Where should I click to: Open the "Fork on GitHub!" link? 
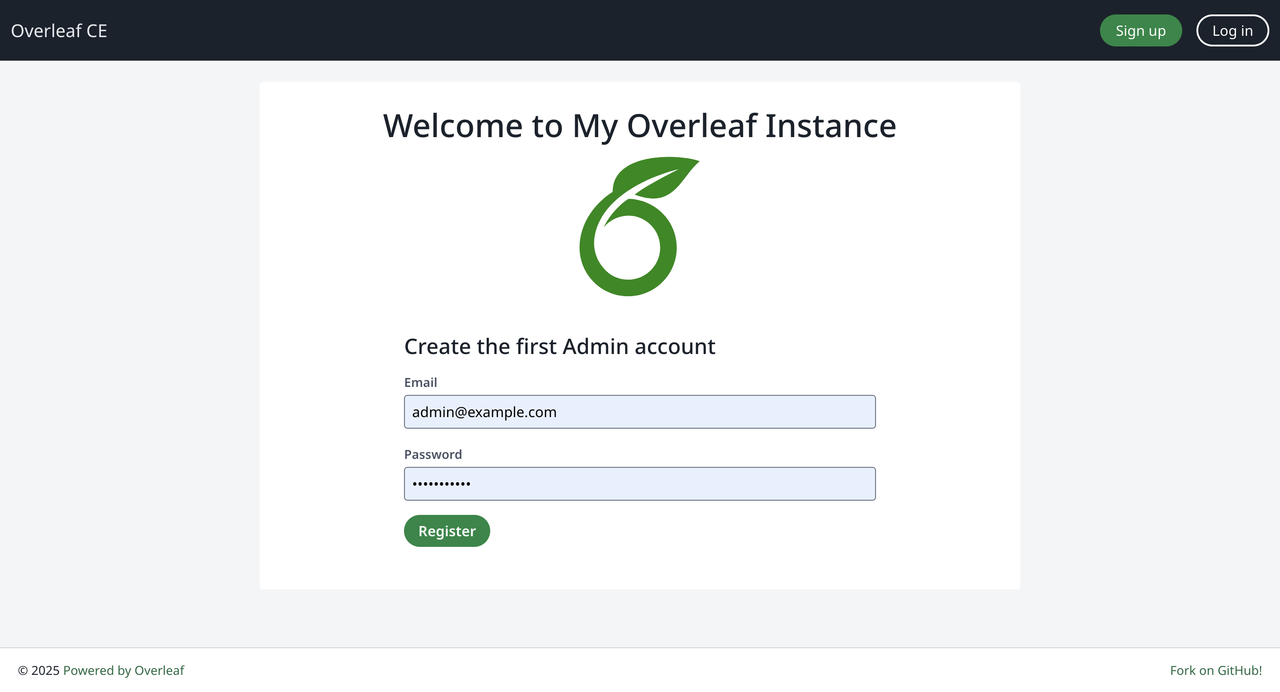pos(1215,670)
